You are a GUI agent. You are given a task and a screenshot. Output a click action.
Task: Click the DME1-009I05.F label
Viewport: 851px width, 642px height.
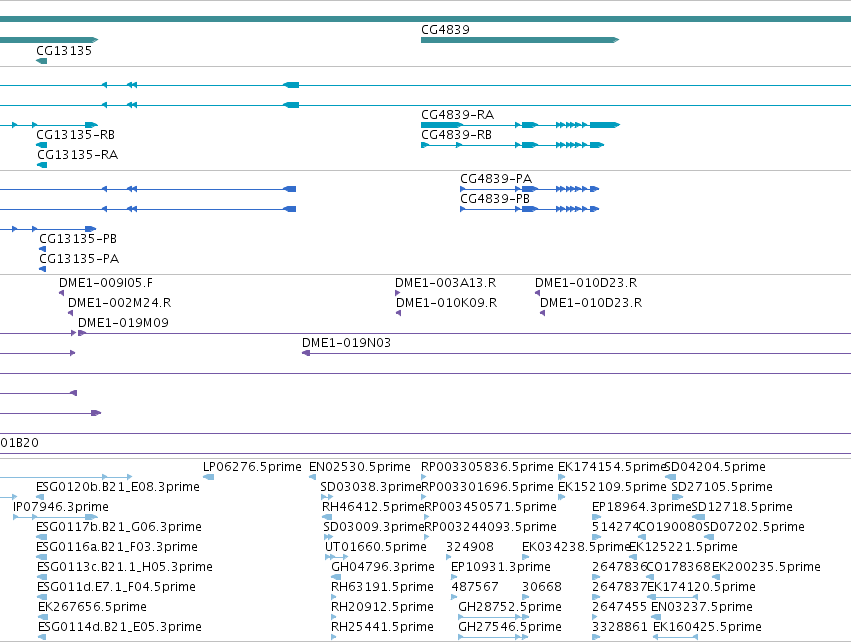106,283
